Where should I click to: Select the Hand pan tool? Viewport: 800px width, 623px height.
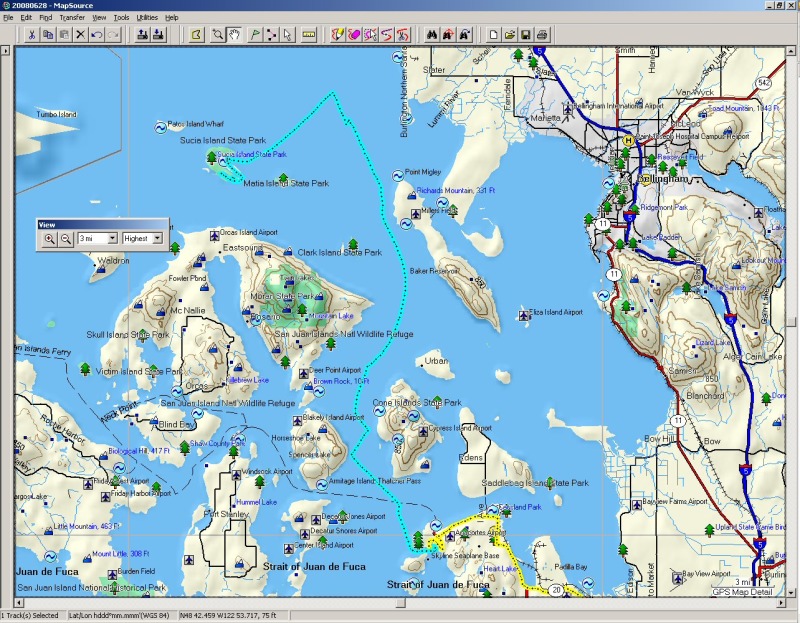(234, 35)
